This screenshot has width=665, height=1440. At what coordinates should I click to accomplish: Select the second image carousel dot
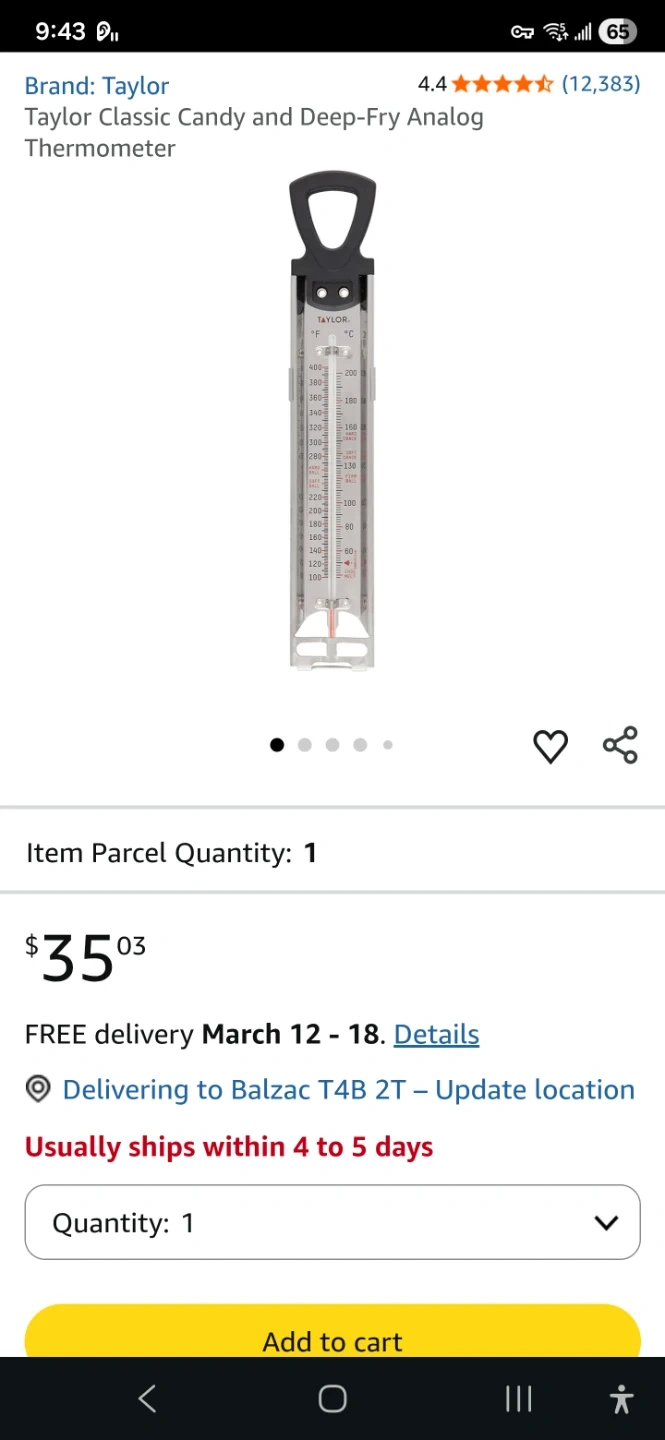click(305, 744)
